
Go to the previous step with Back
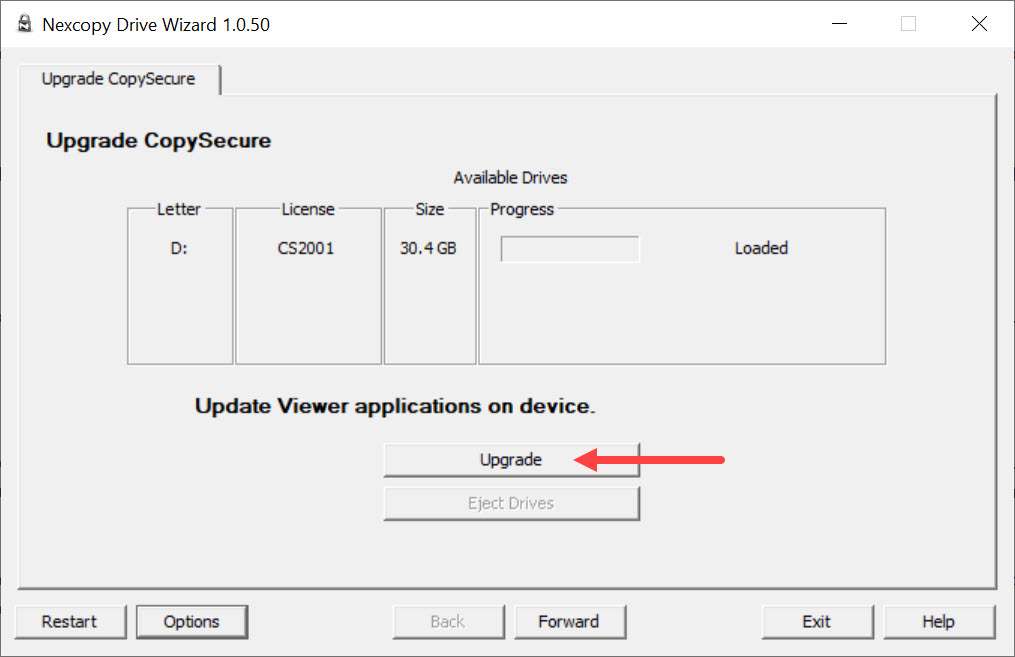point(447,621)
